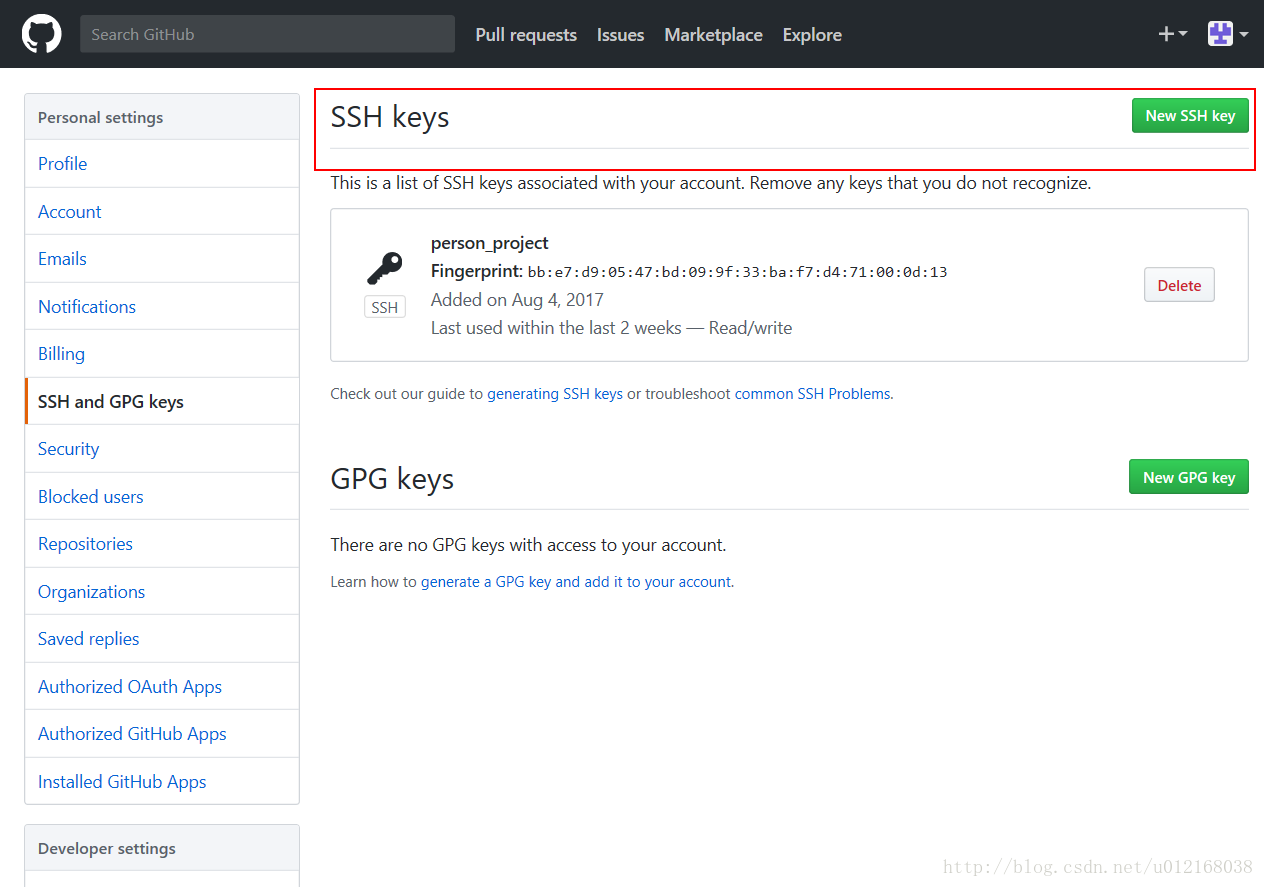Screen dimensions: 1264x887
Task: Open Security settings page
Action: point(162,449)
